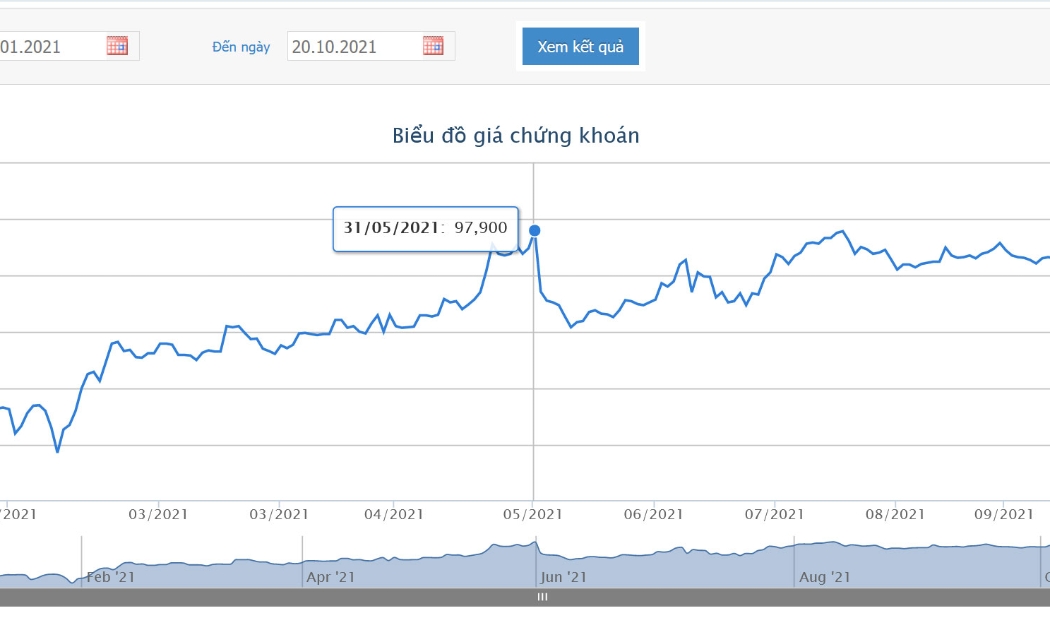The width and height of the screenshot is (1050, 630).
Task: Click the Feb '21 navigator label
Action: (110, 577)
